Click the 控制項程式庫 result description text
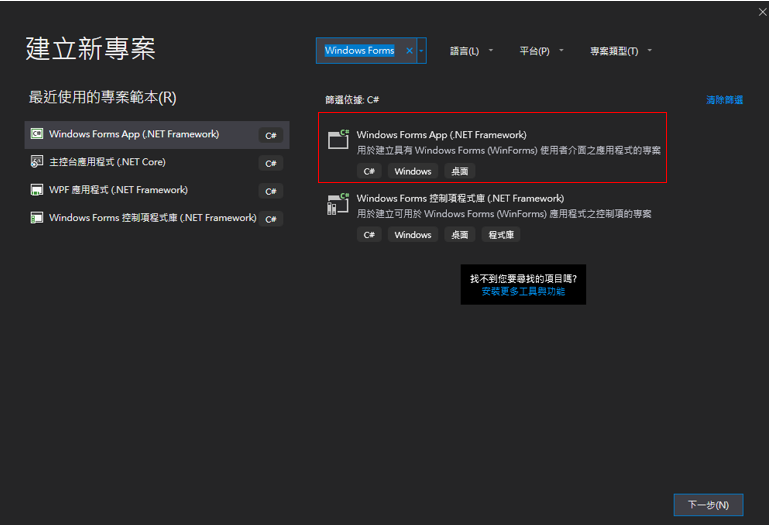 (504, 214)
